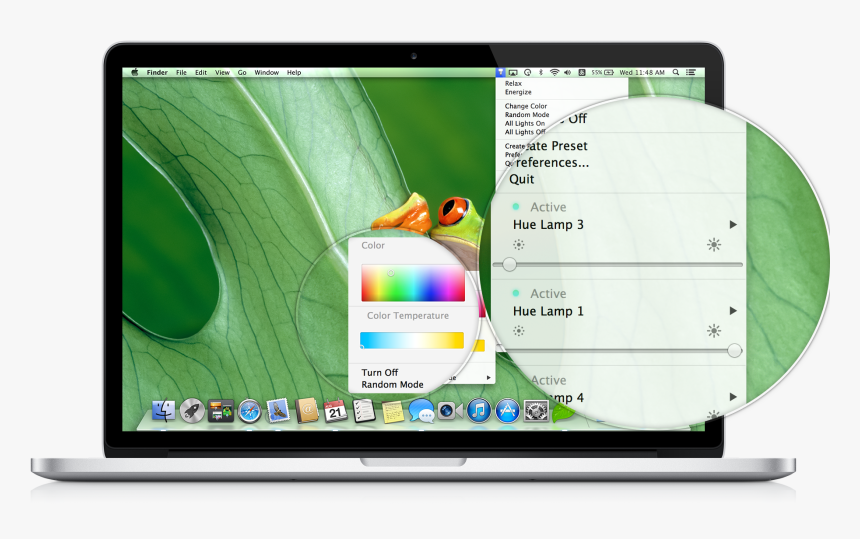The height and width of the screenshot is (539, 860).
Task: Click Turn Off in color submenu
Action: 380,372
